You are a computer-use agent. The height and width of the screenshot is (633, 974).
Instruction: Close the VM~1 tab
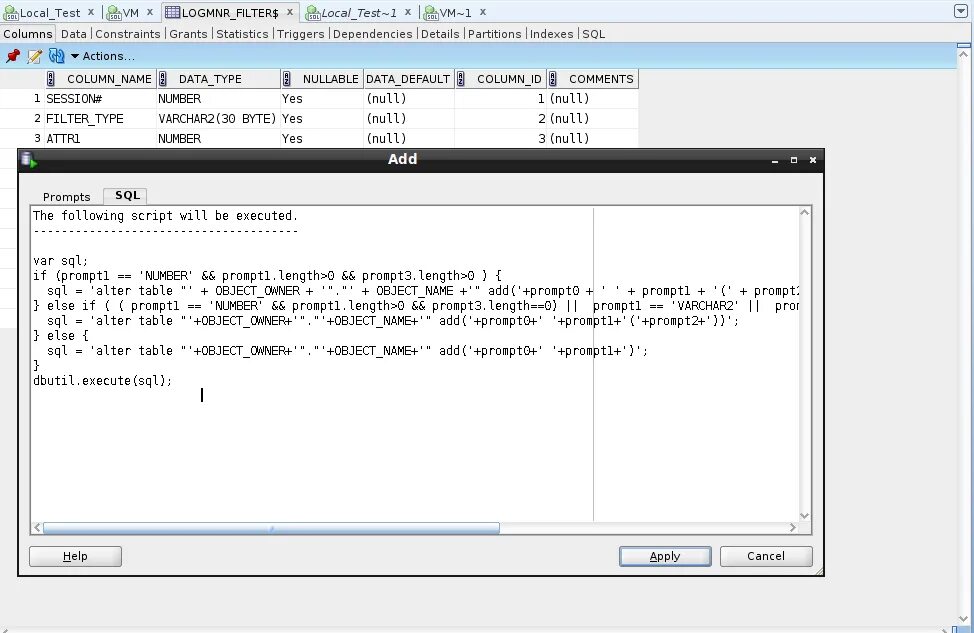483,12
